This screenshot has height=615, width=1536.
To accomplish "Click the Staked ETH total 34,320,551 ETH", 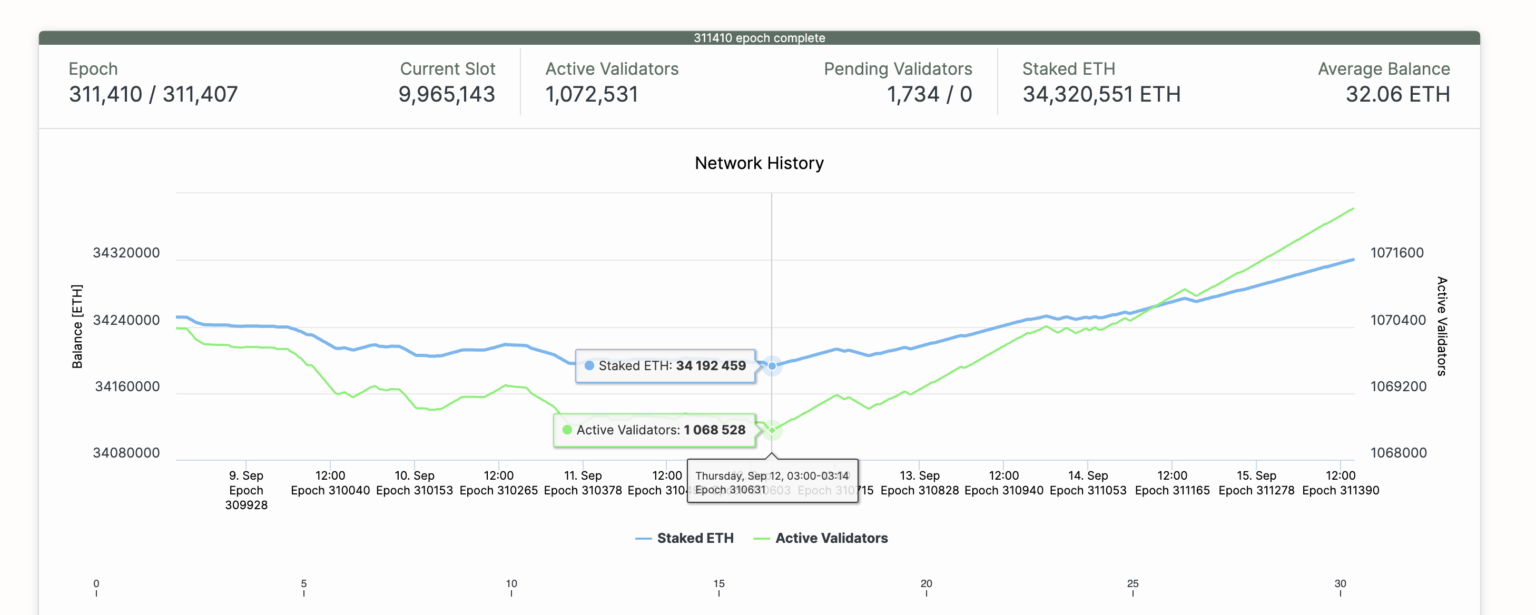I will 1101,95.
